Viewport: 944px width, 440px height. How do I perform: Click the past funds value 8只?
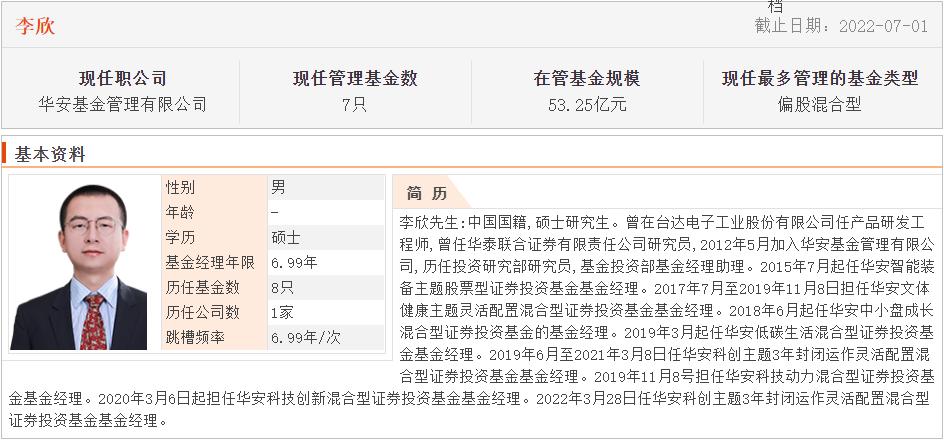282,288
